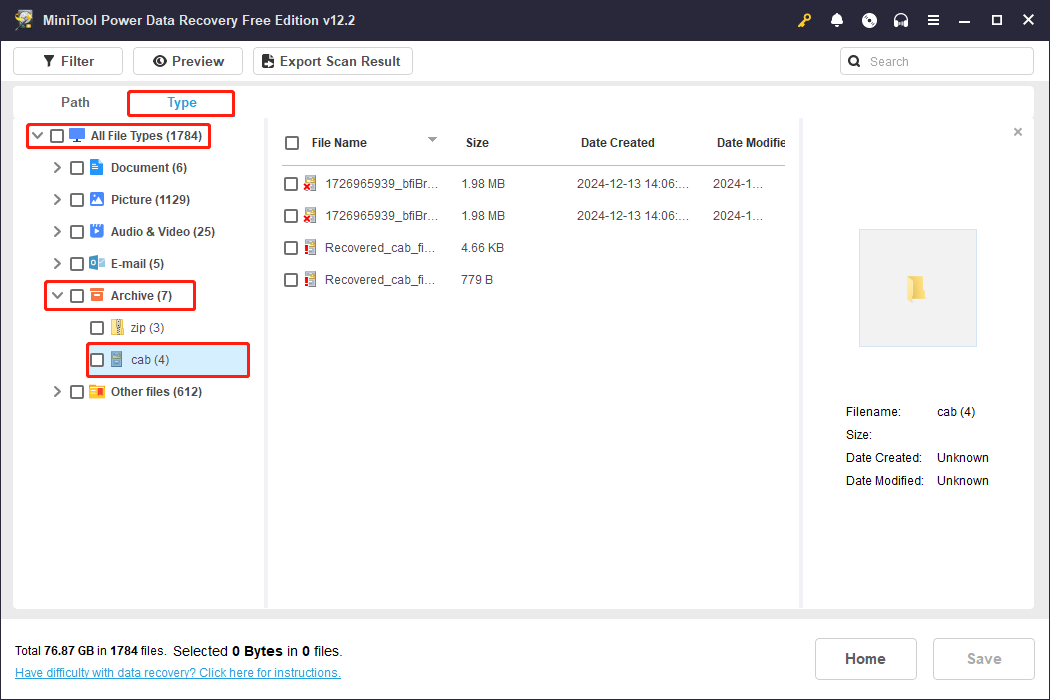This screenshot has width=1050, height=700.
Task: Check the Picture (1129) checkbox
Action: coord(77,200)
